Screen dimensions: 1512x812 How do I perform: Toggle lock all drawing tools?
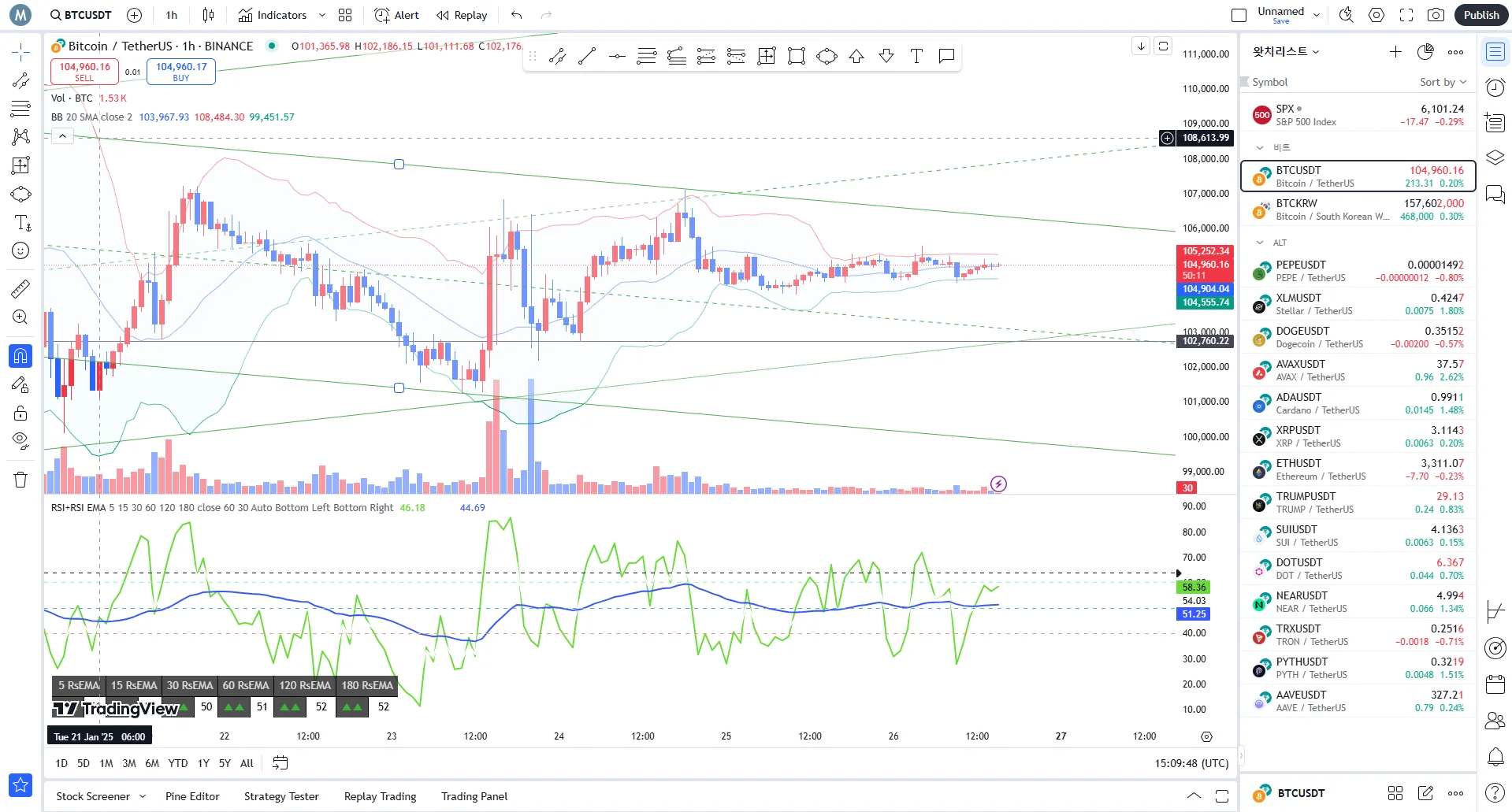click(20, 413)
